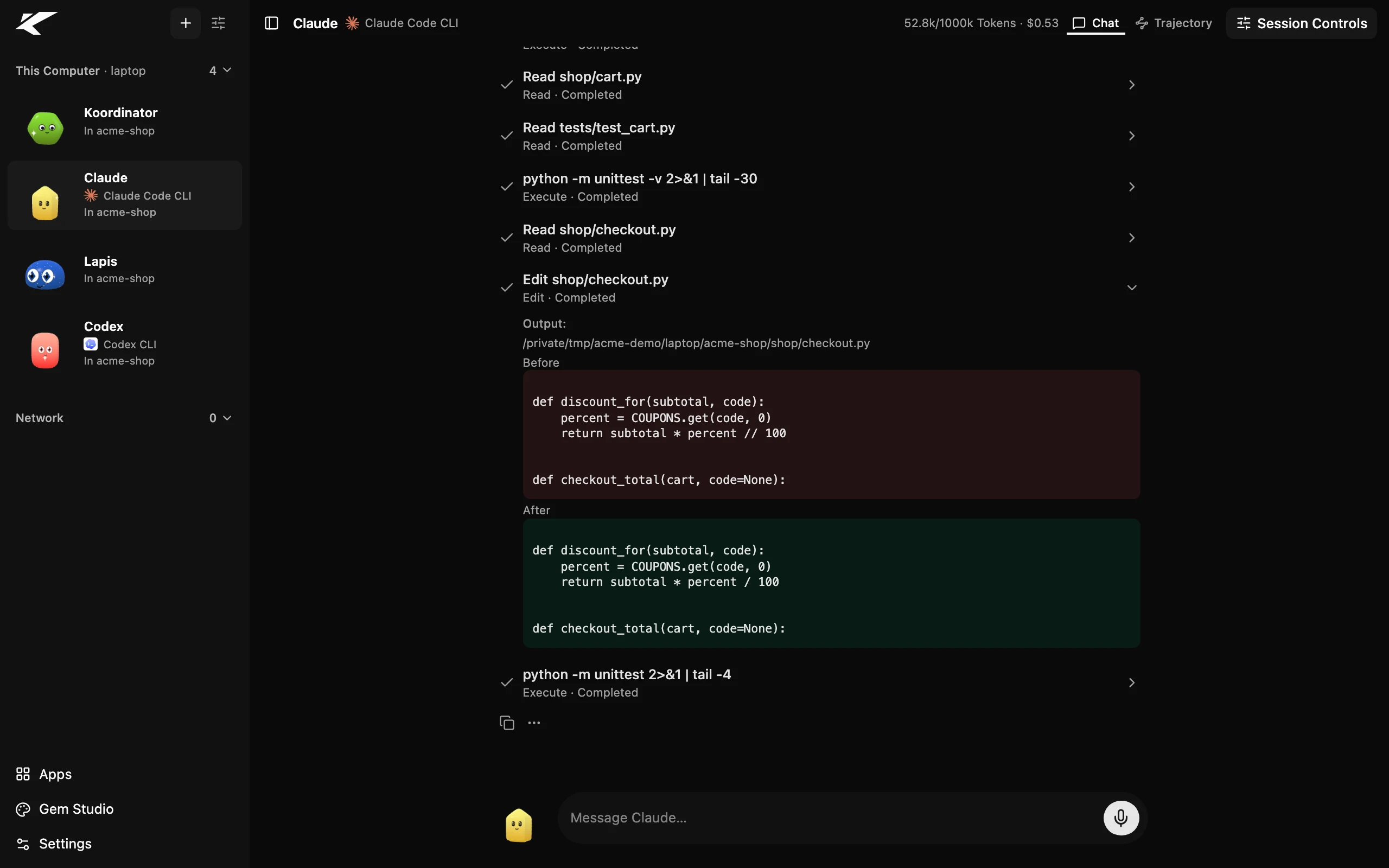Expand the Network section chevron

coord(227,418)
